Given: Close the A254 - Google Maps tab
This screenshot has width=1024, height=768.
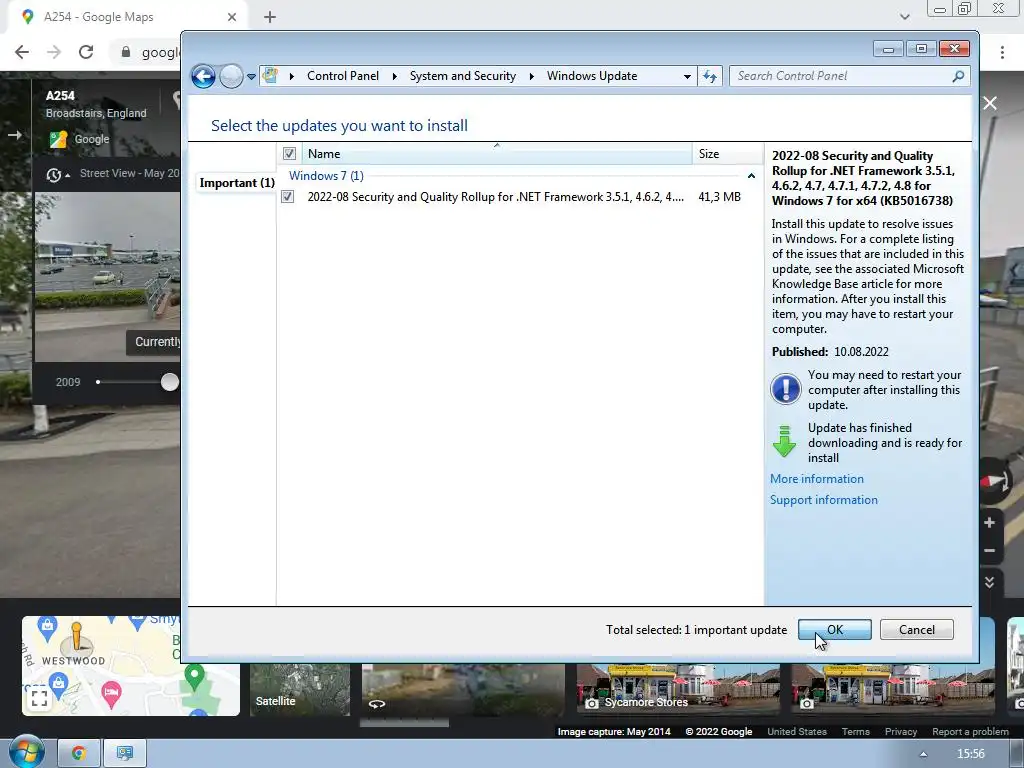Looking at the screenshot, I should 232,17.
